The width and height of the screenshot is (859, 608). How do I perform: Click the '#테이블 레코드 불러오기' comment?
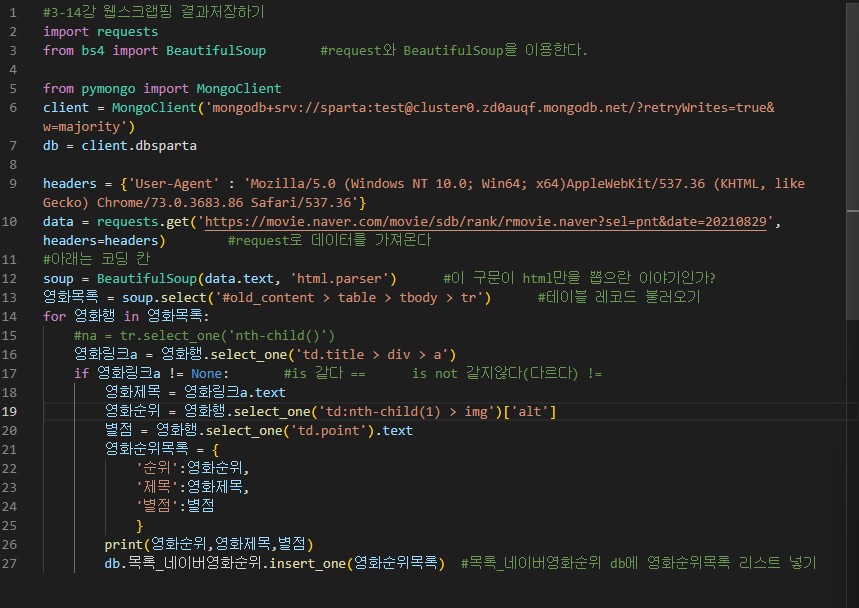pyautogui.click(x=619, y=298)
